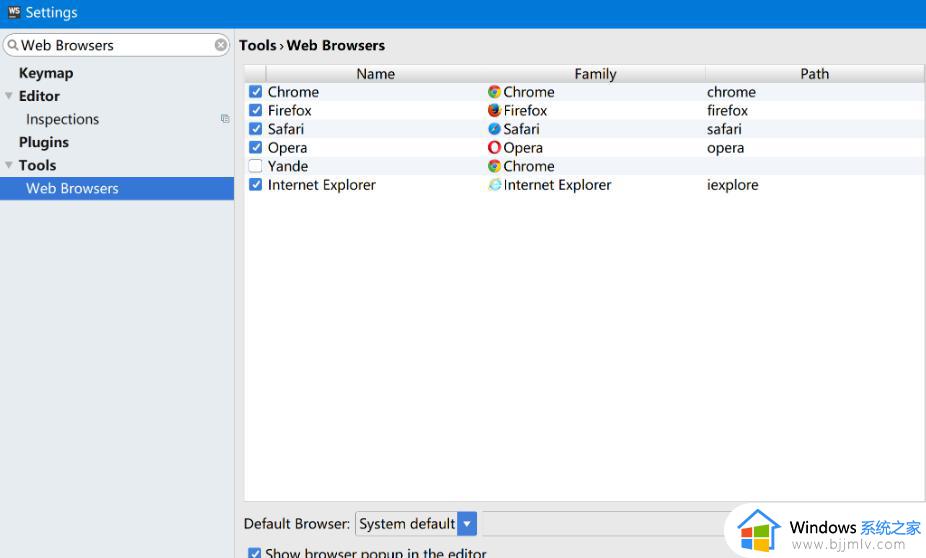Uncheck the Internet Explorer checkbox
The image size is (926, 558).
255,184
